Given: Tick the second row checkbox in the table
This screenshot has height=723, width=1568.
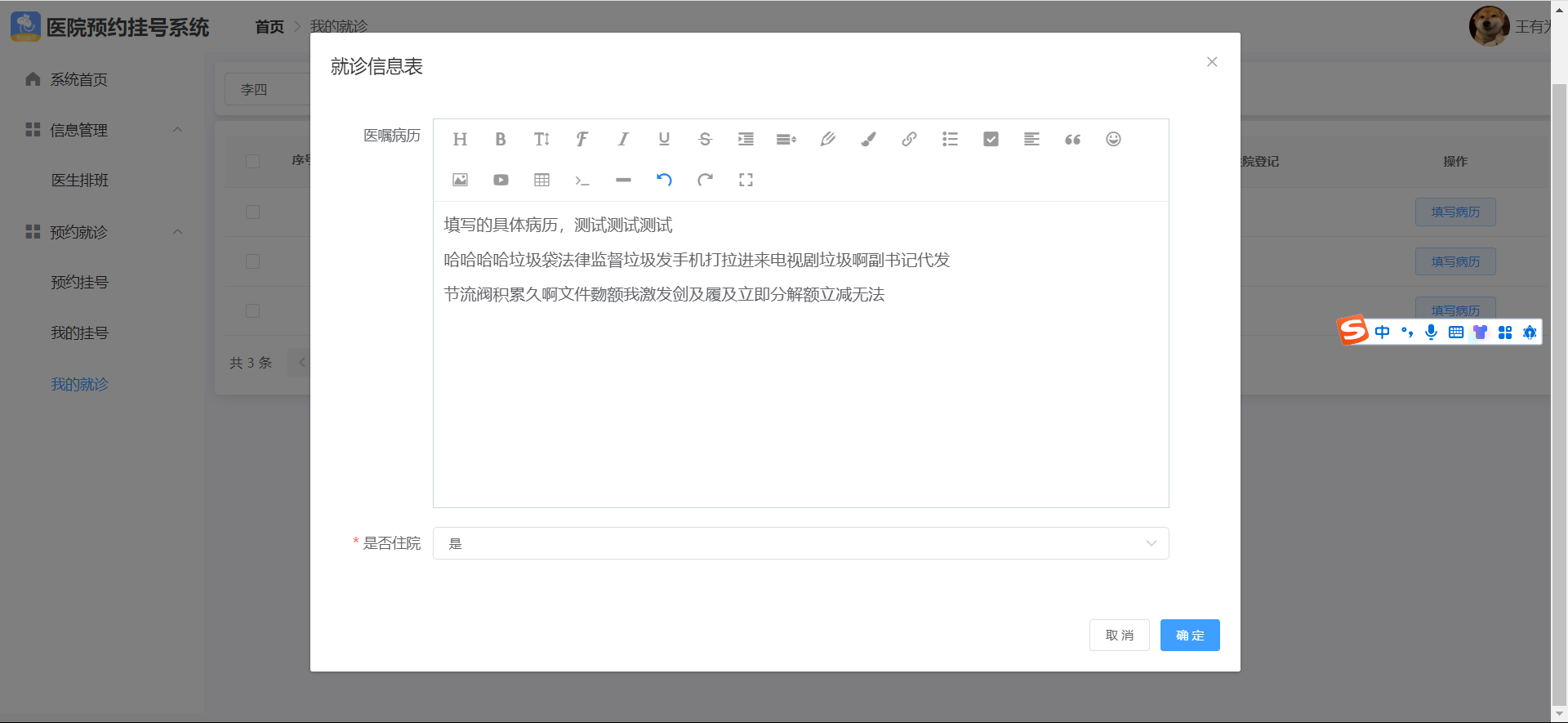Looking at the screenshot, I should pos(252,261).
